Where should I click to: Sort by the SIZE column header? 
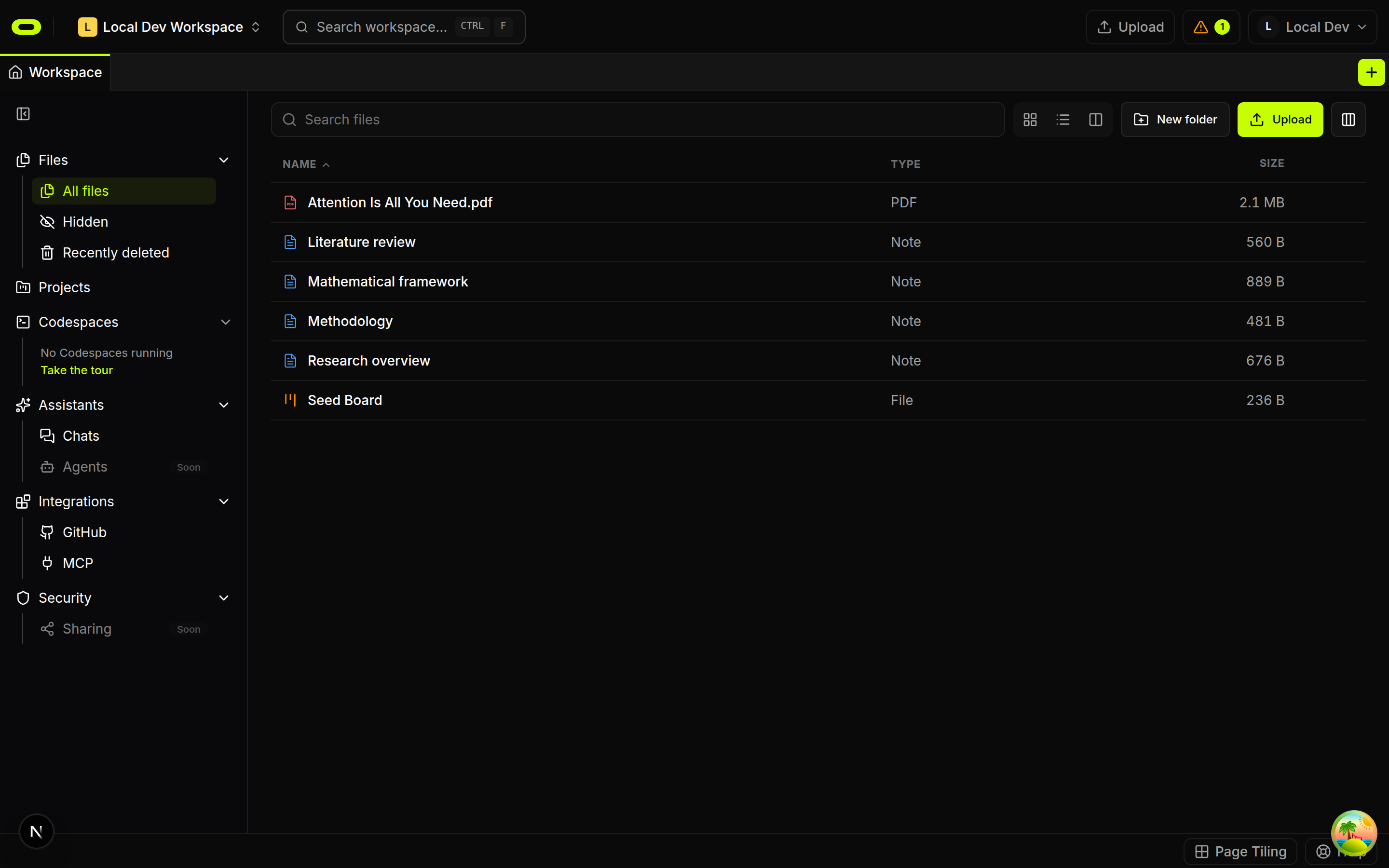(x=1272, y=163)
